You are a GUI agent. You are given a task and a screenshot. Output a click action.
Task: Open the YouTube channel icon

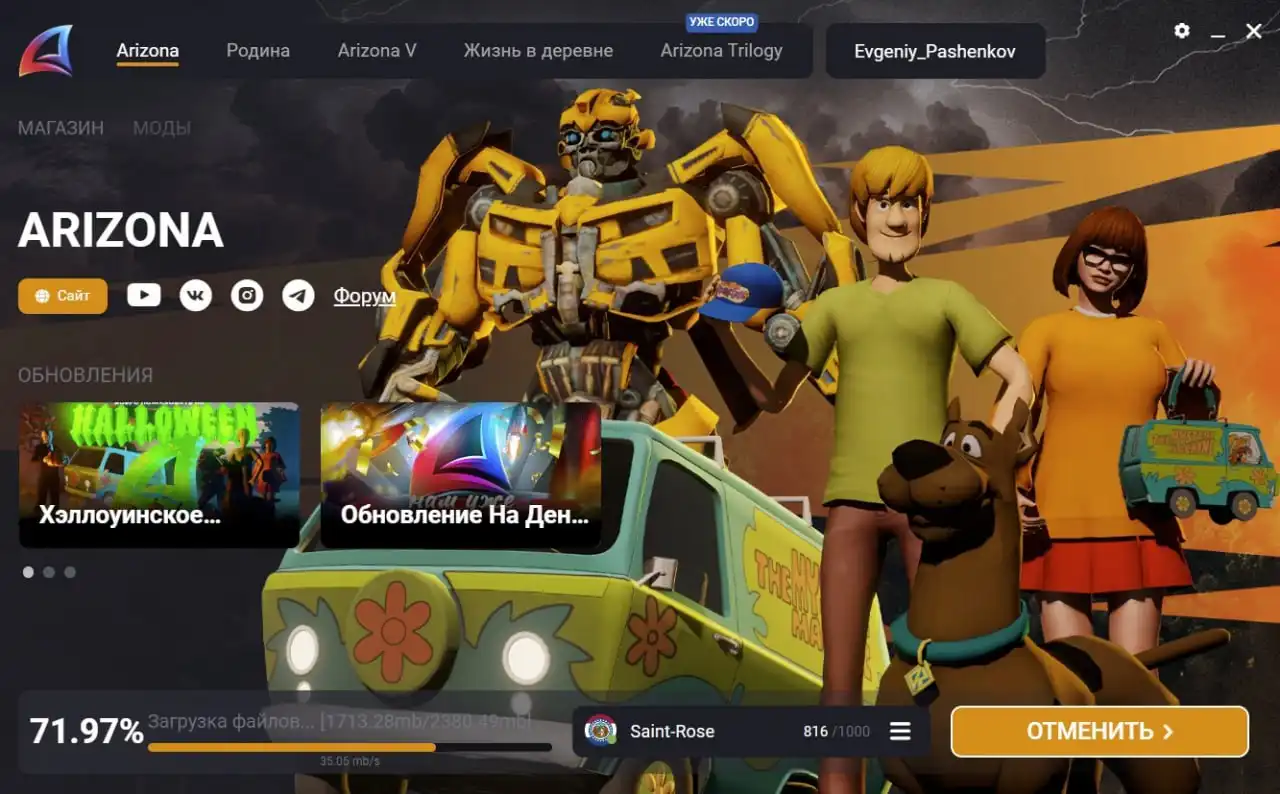(x=144, y=295)
